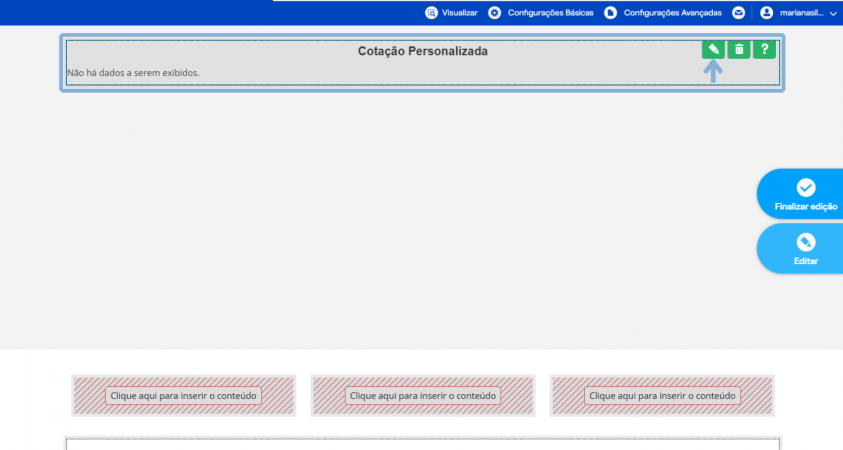The width and height of the screenshot is (843, 450).
Task: Open Visualizar in top menu
Action: point(460,13)
